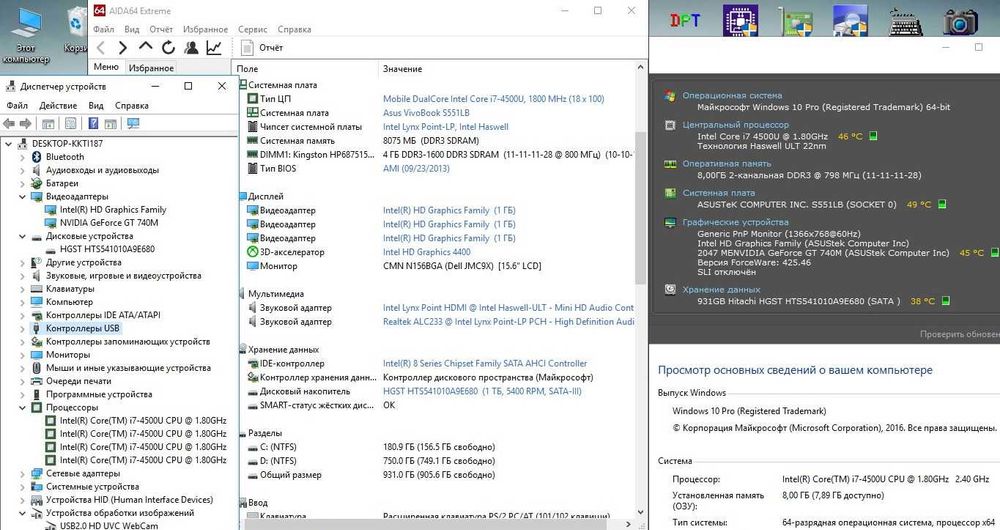Expand Клавиатуры category
The height and width of the screenshot is (530, 1000).
pyautogui.click(x=22, y=289)
